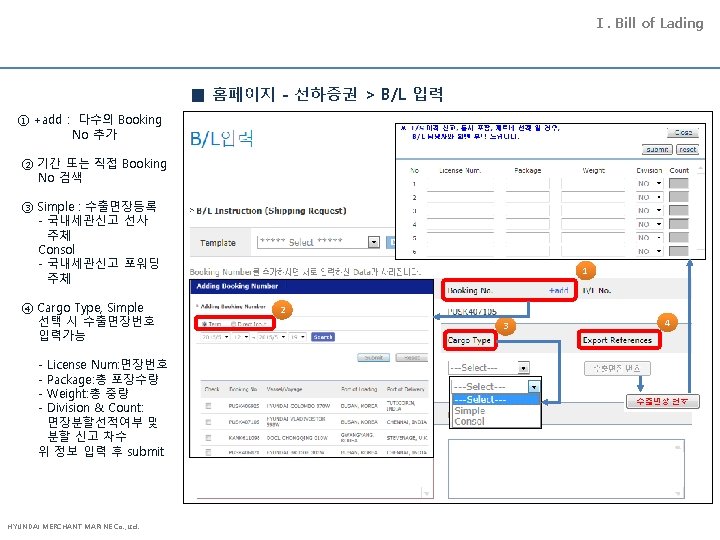Open Division dropdown in row 6
Viewport: 720px width, 540px height.
[650, 251]
